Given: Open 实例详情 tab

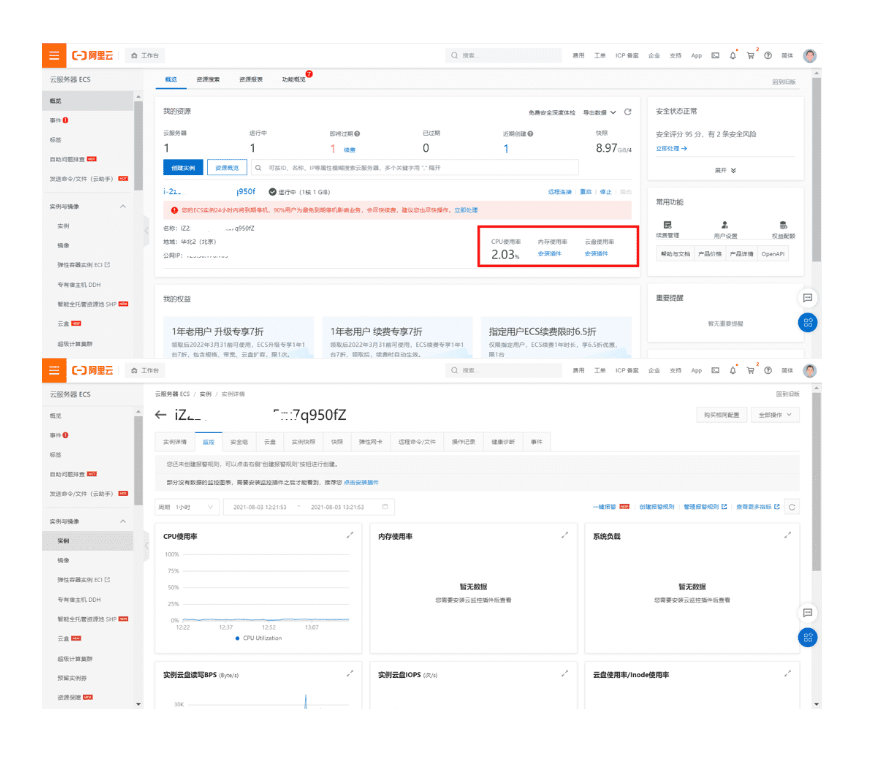Looking at the screenshot, I should coord(175,442).
